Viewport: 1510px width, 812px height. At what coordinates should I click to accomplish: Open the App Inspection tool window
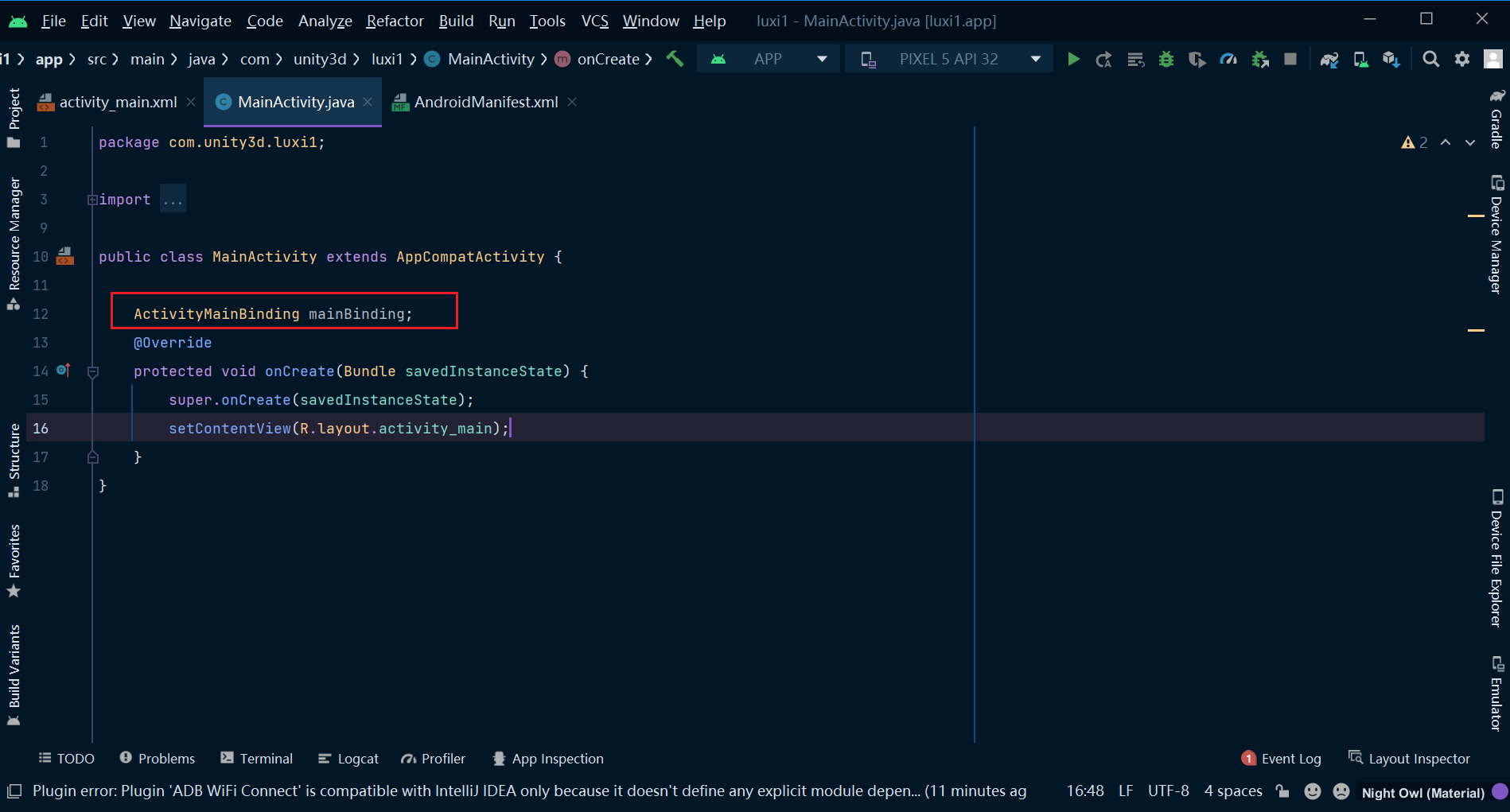click(548, 759)
